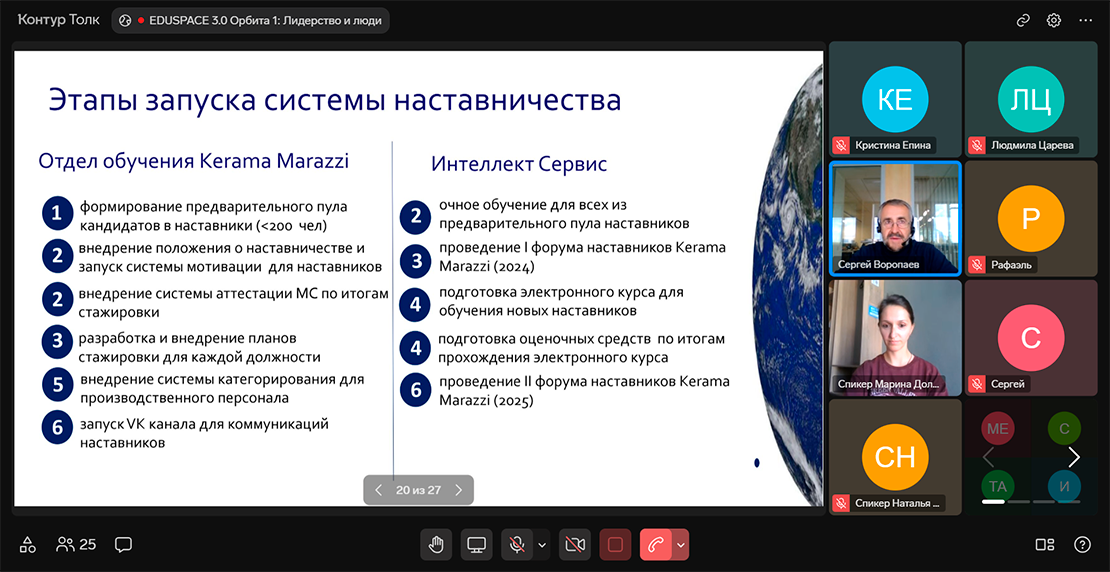Select Спикер Наталья participant tile
1110x572 pixels.
(895, 457)
